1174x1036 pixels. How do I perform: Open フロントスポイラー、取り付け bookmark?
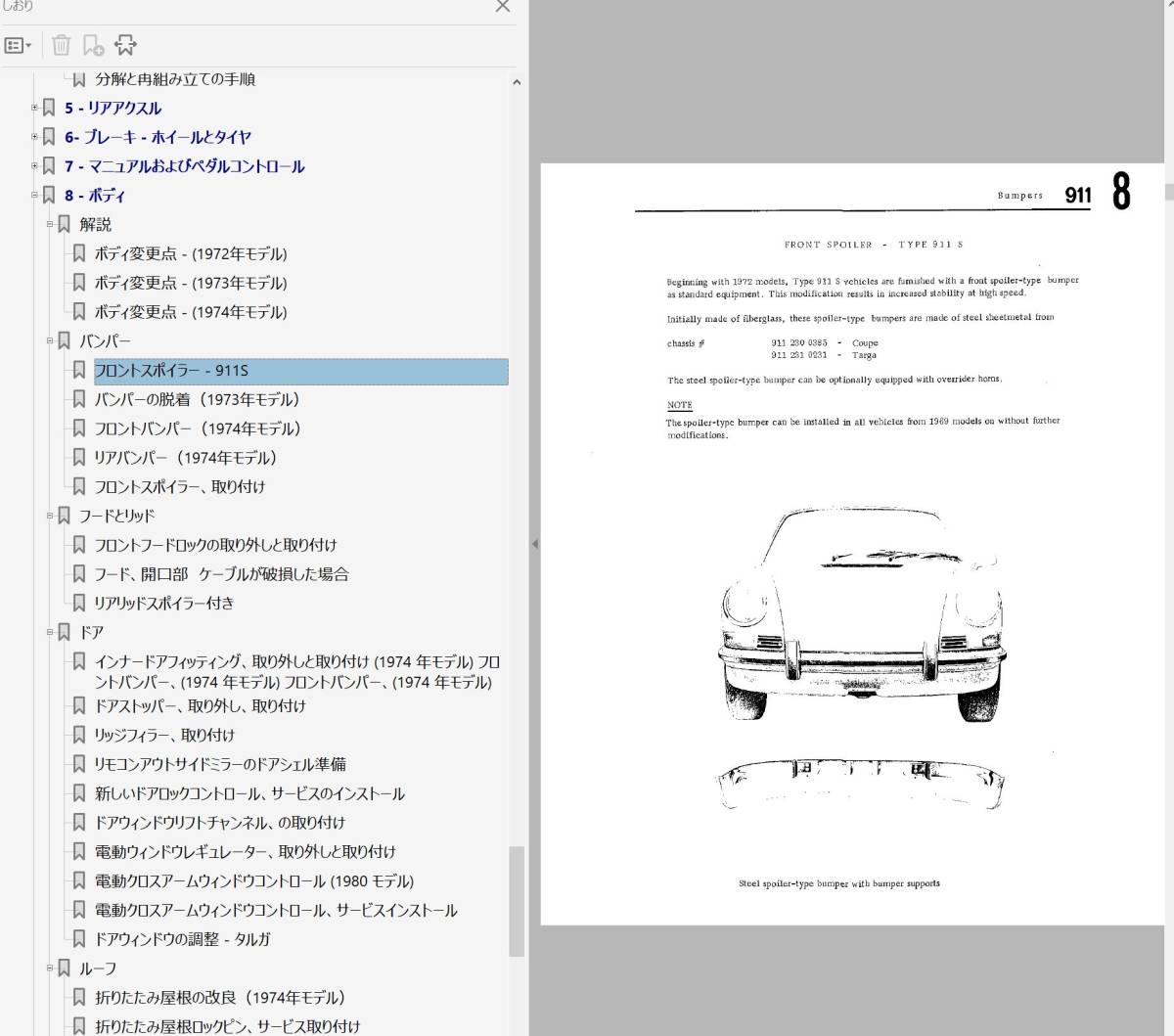tap(180, 487)
